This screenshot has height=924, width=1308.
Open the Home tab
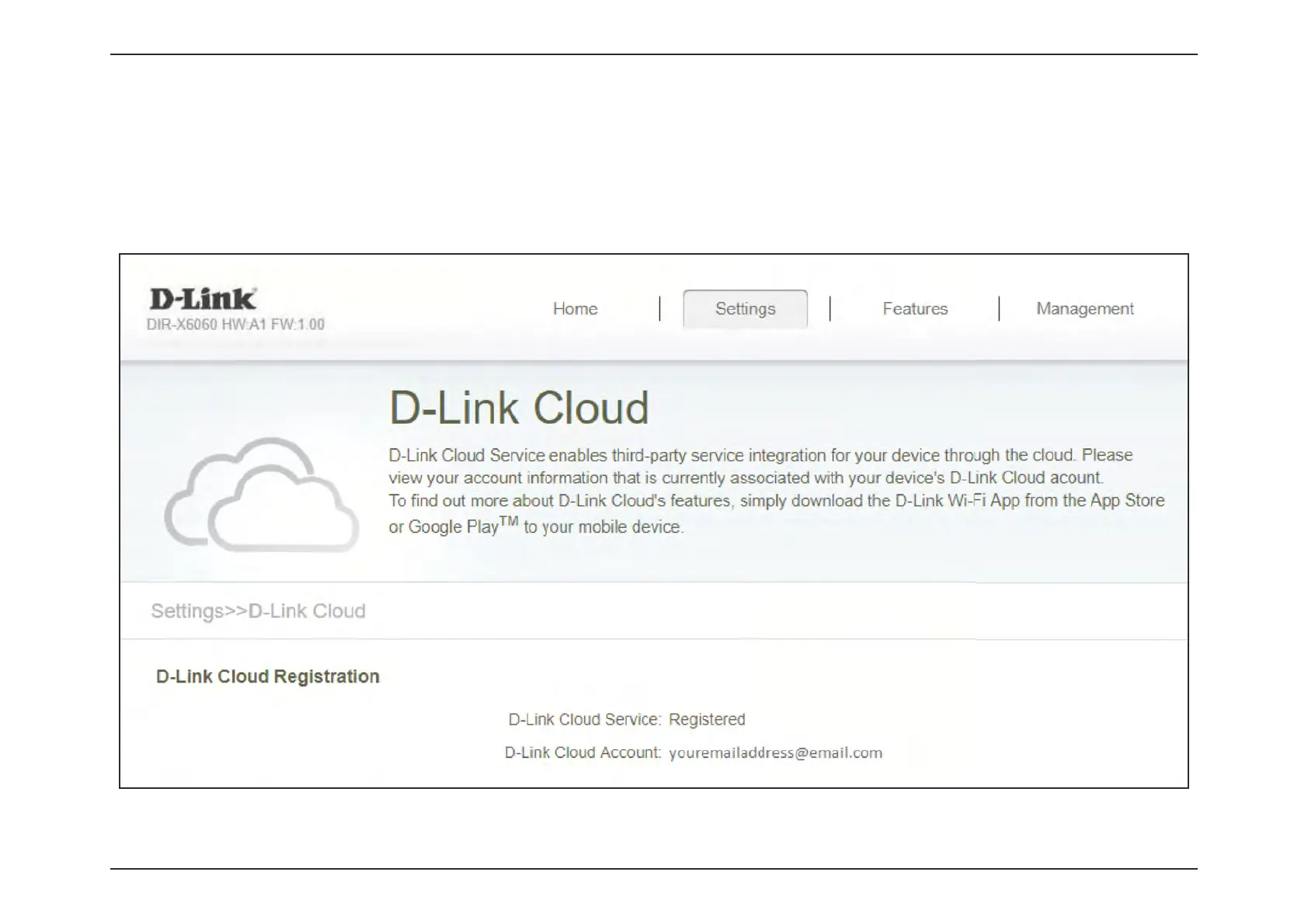pyautogui.click(x=575, y=309)
